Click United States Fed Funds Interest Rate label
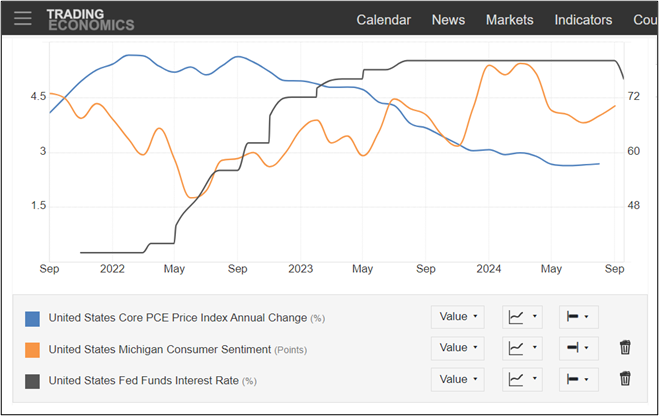Viewport: 659px width, 416px height. (153, 381)
